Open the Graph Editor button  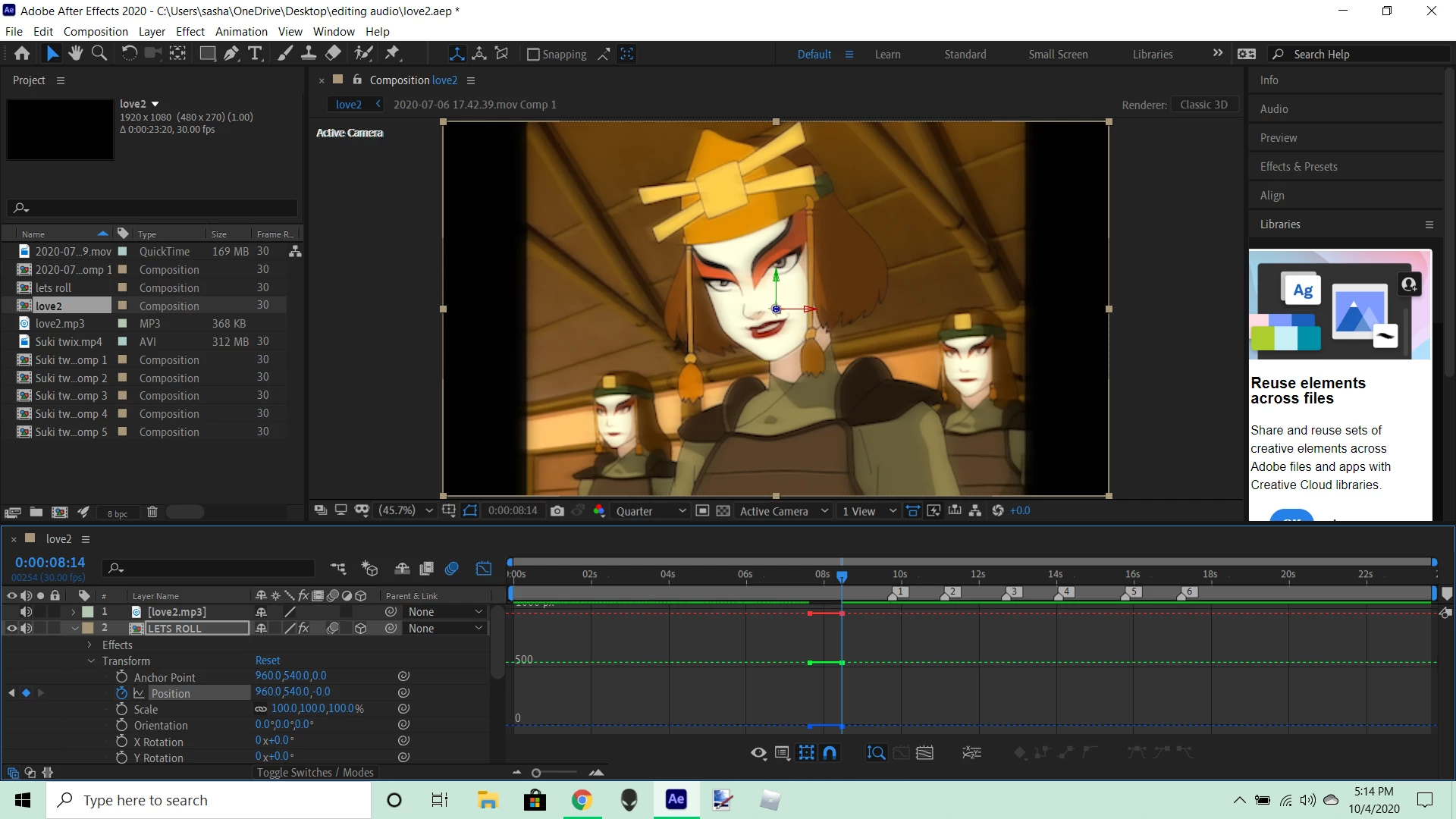tap(484, 568)
